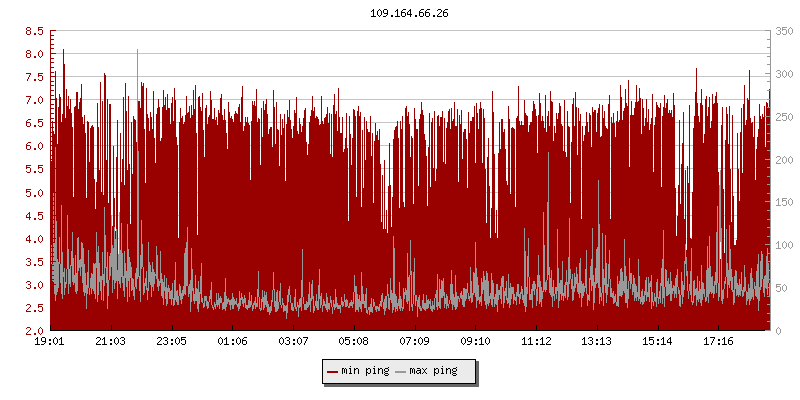This screenshot has width=800, height=400.
Task: Click the 2.0 left axis value
Action: [x=34, y=331]
